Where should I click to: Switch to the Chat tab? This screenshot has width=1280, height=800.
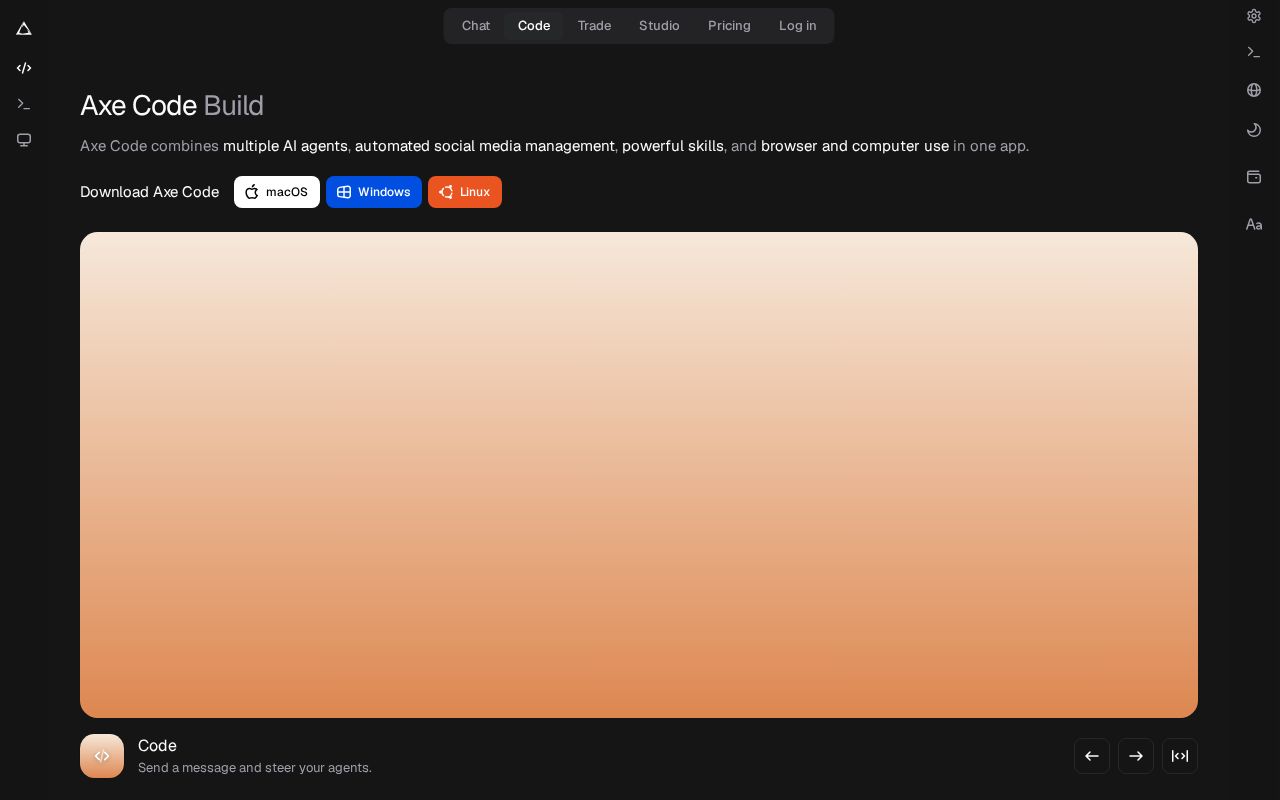476,26
